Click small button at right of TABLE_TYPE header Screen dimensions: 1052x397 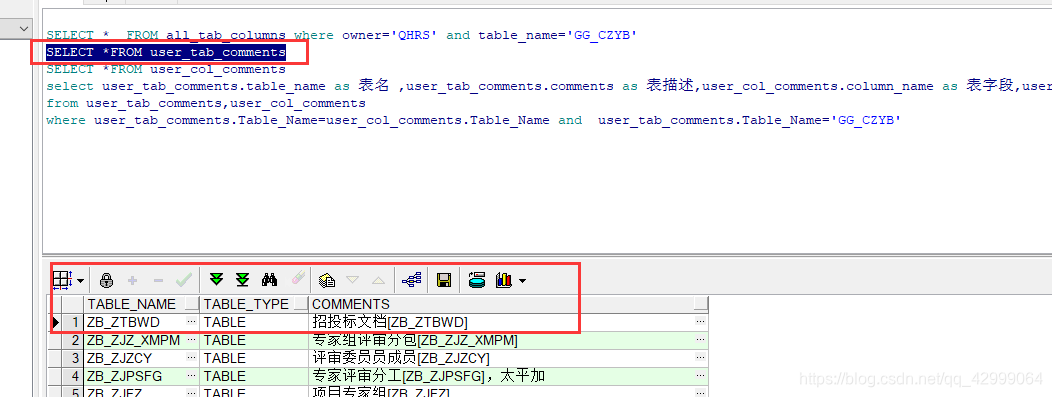click(301, 304)
